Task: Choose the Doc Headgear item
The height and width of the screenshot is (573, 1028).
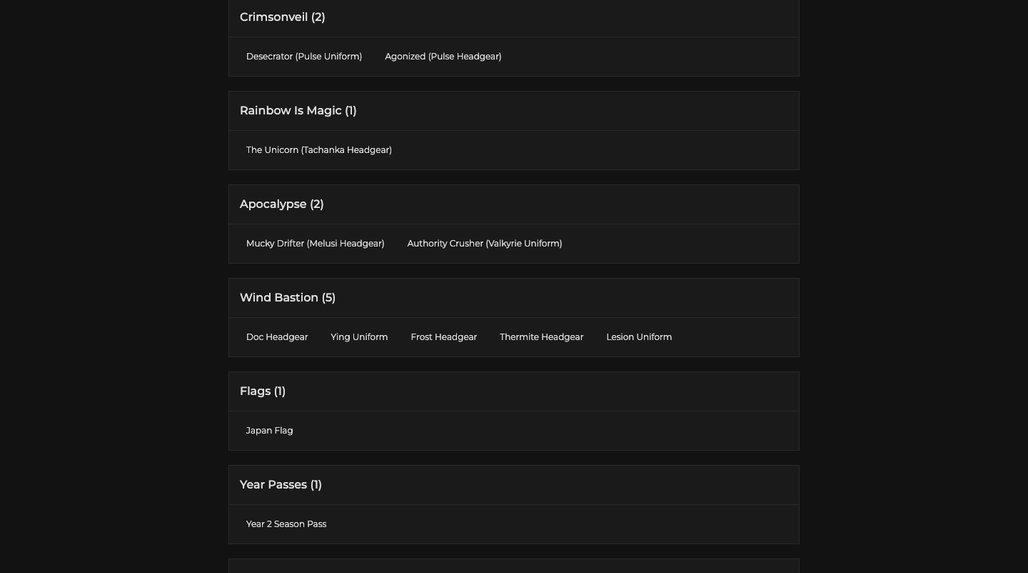Action: click(277, 337)
